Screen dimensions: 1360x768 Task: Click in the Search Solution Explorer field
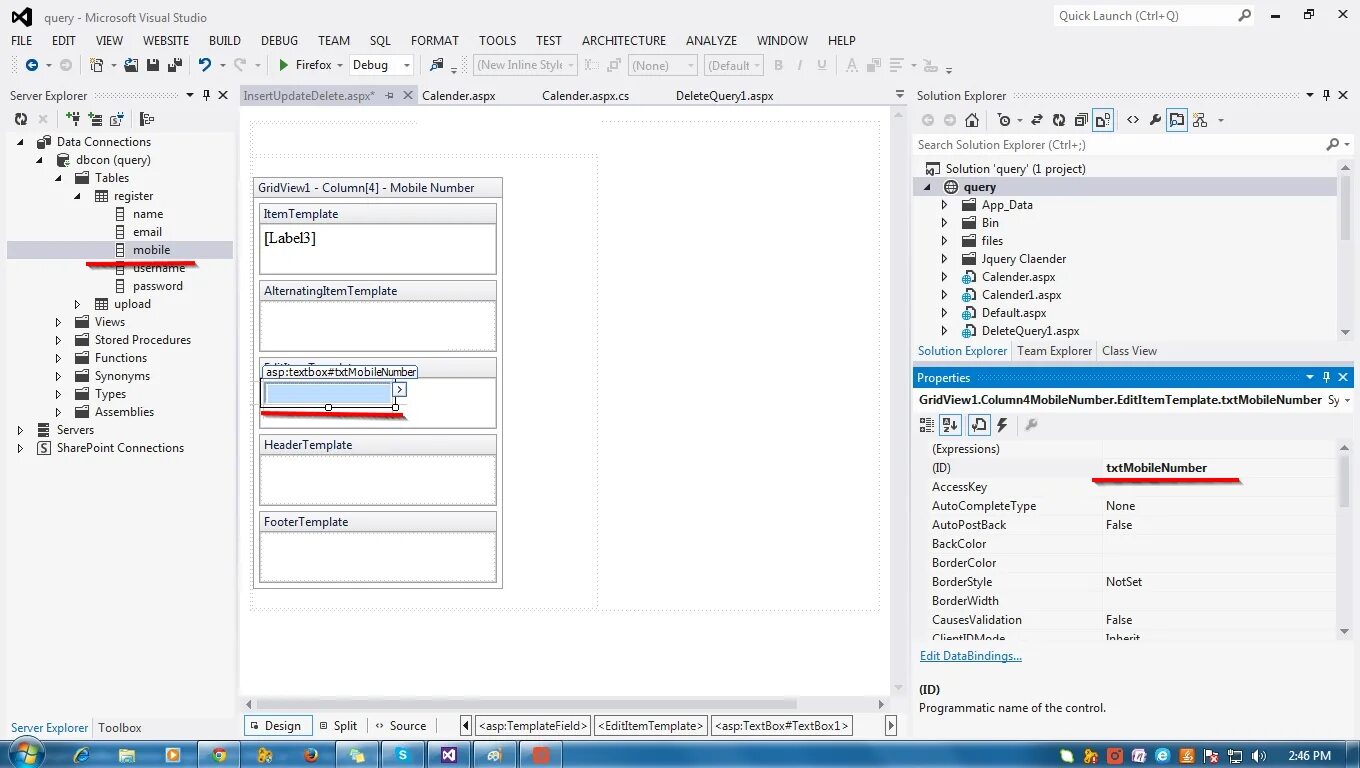[x=1119, y=145]
